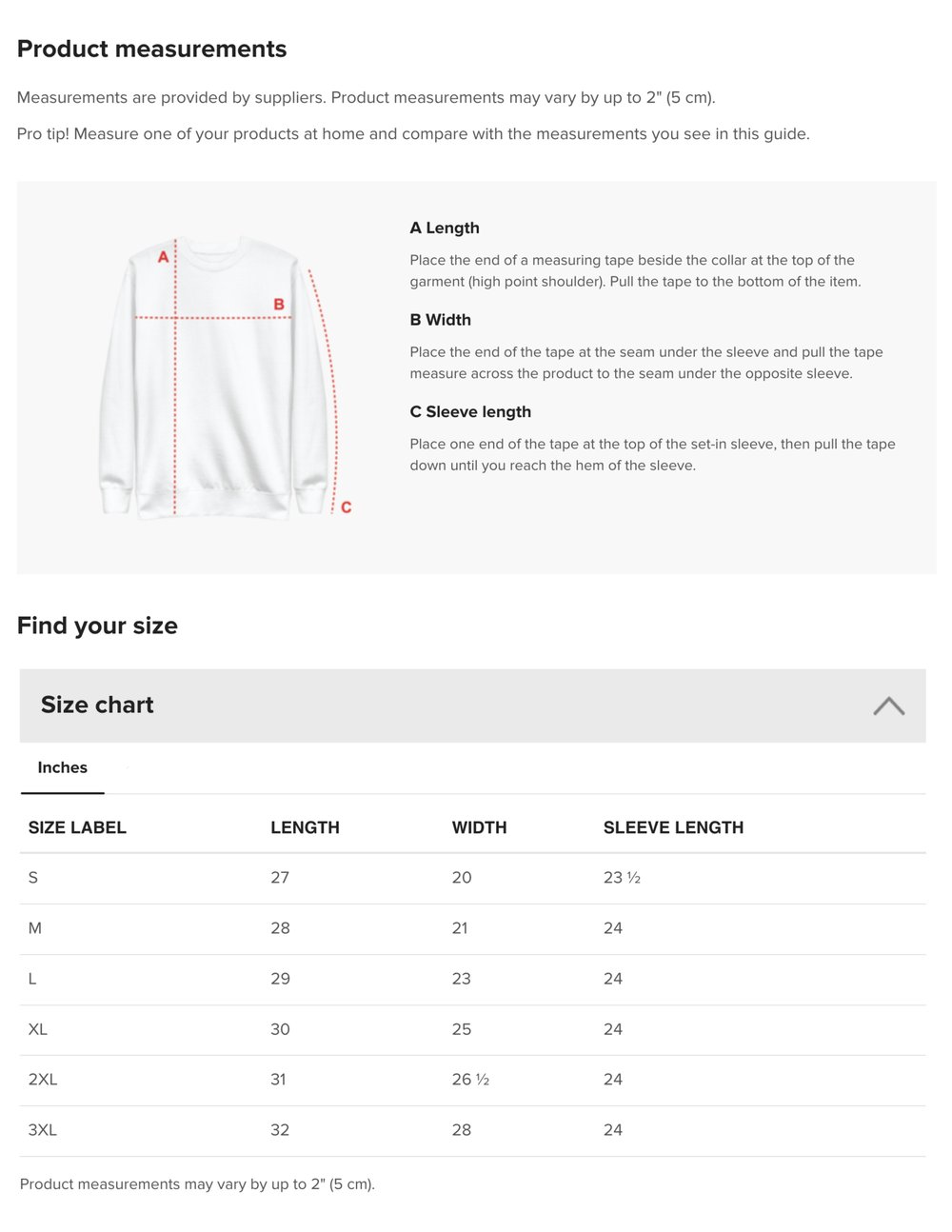This screenshot has height=1232, width=952.
Task: Select the 3XL size row label
Action: (43, 1130)
